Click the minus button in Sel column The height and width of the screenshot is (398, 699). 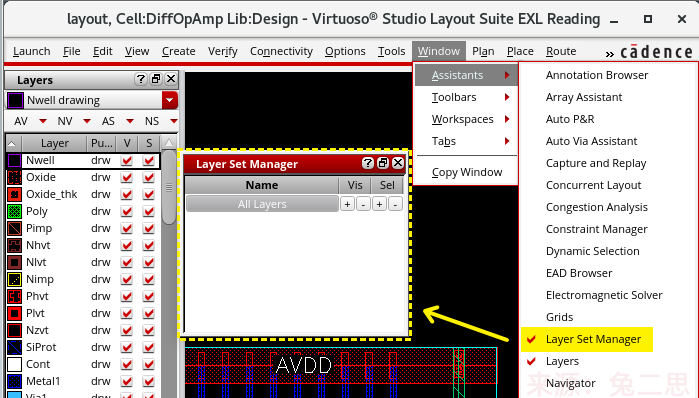395,204
